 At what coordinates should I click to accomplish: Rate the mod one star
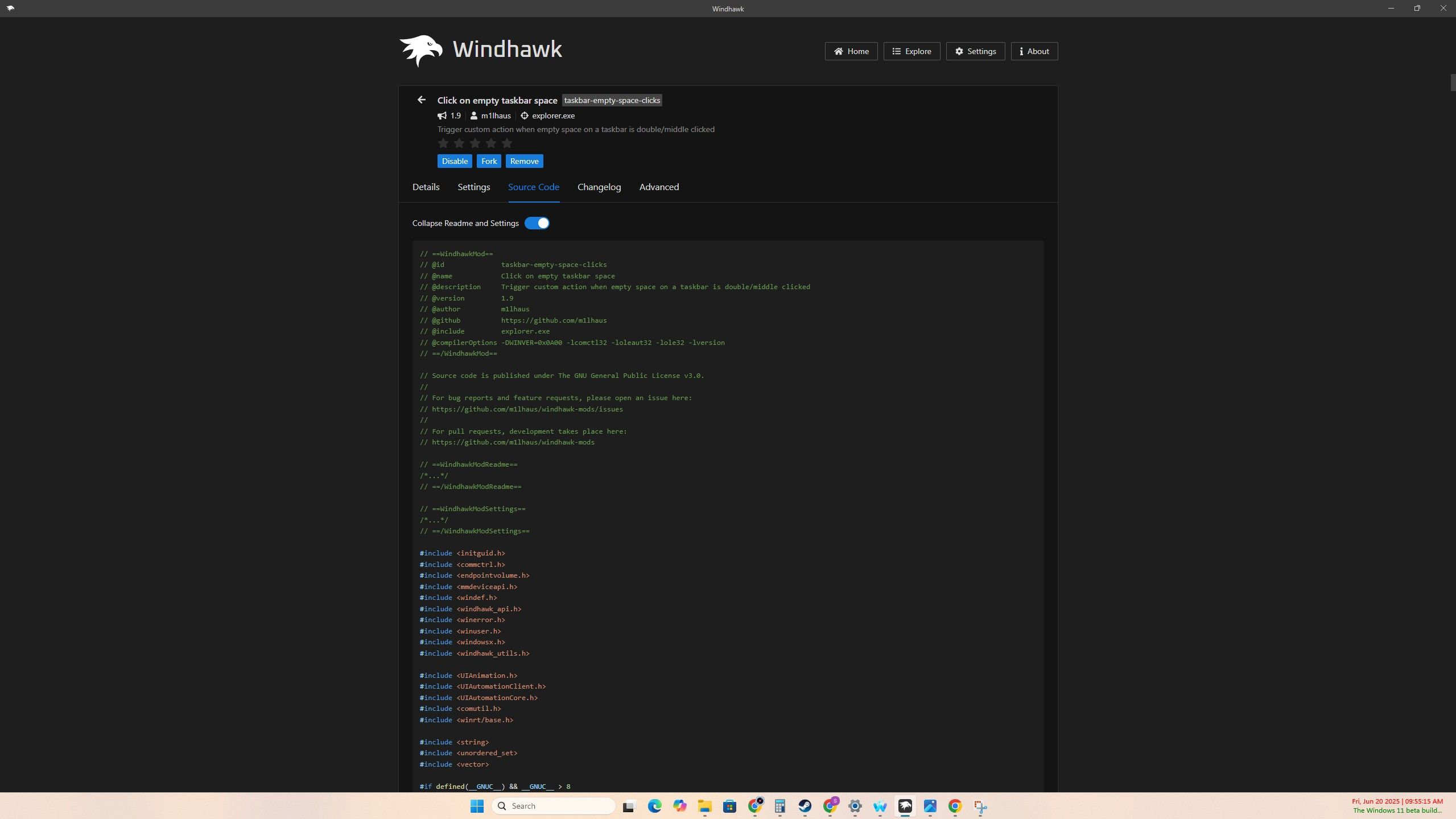coord(443,143)
